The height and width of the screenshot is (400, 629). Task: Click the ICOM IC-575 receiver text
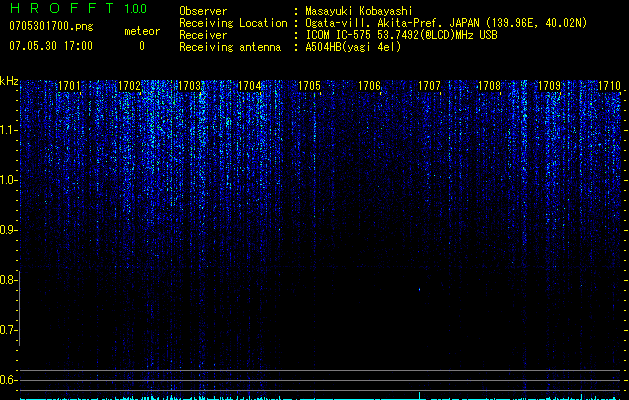pos(401,35)
